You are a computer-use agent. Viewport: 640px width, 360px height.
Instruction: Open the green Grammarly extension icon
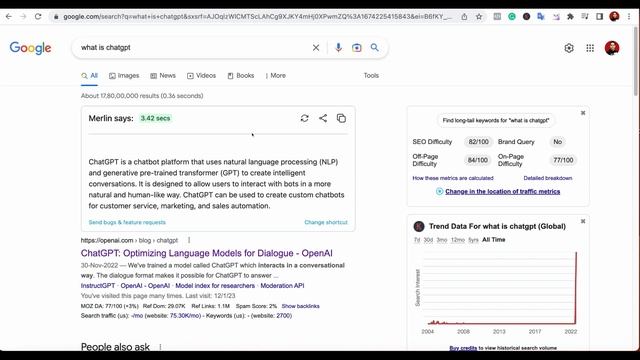[512, 17]
